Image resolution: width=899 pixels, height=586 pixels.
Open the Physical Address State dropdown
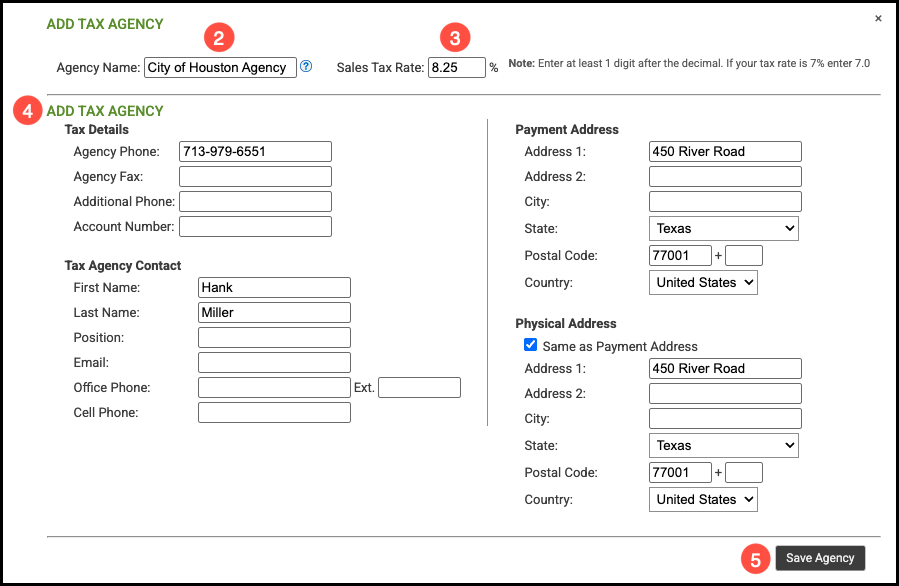[724, 446]
